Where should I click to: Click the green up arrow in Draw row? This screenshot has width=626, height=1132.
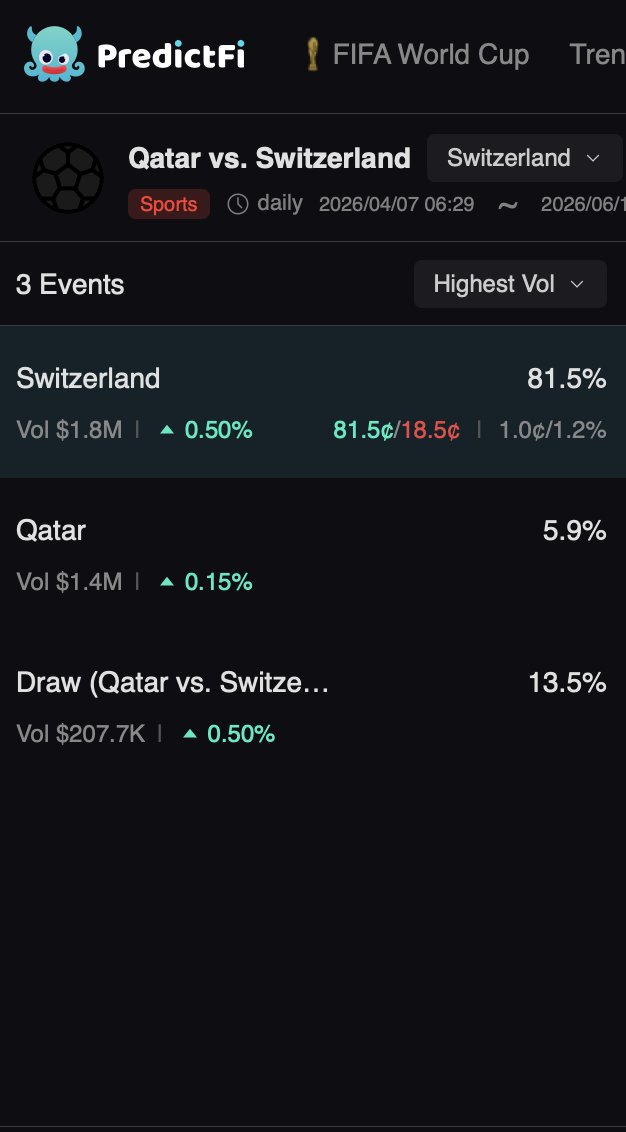pos(190,733)
